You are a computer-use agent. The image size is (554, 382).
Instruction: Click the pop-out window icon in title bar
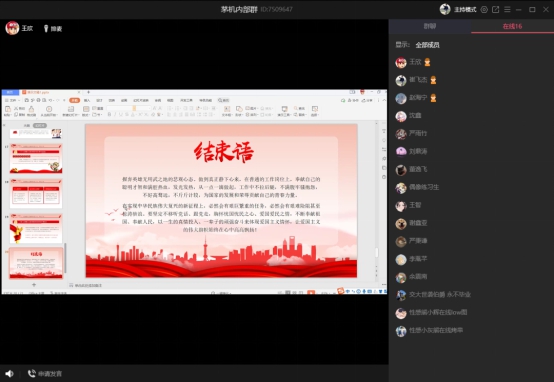point(496,10)
